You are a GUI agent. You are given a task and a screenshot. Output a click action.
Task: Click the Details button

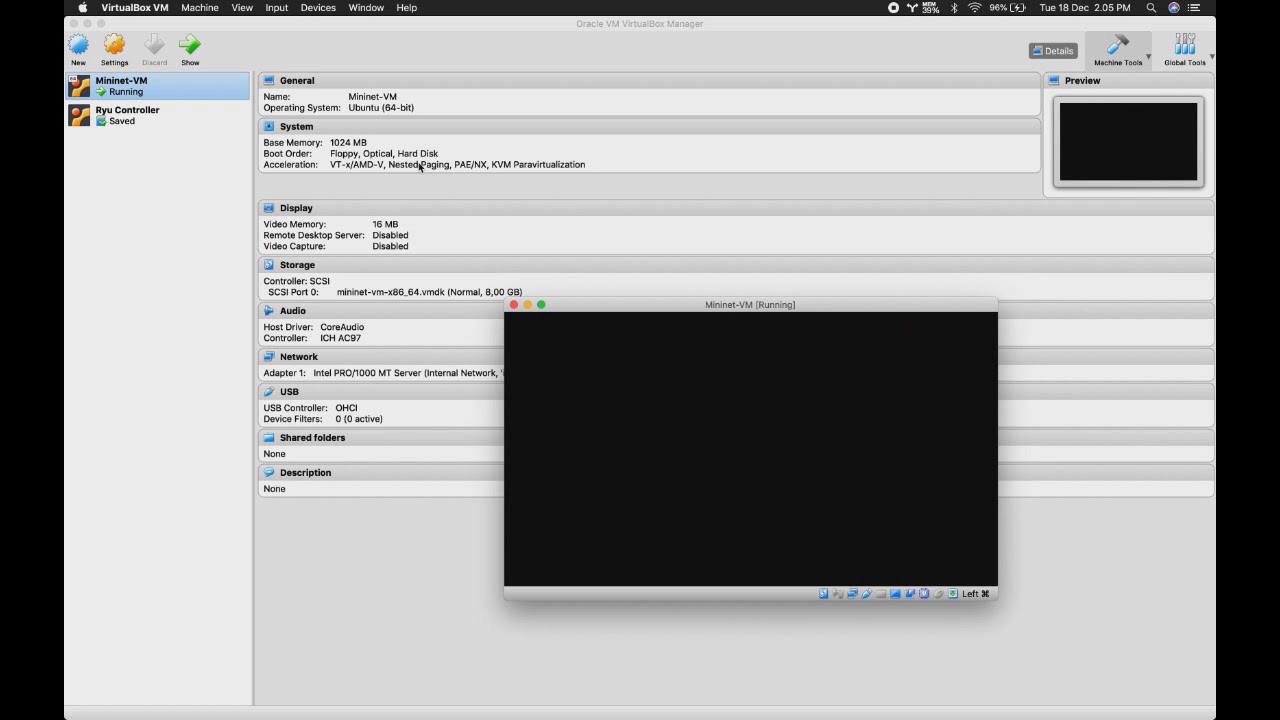pyautogui.click(x=1053, y=50)
